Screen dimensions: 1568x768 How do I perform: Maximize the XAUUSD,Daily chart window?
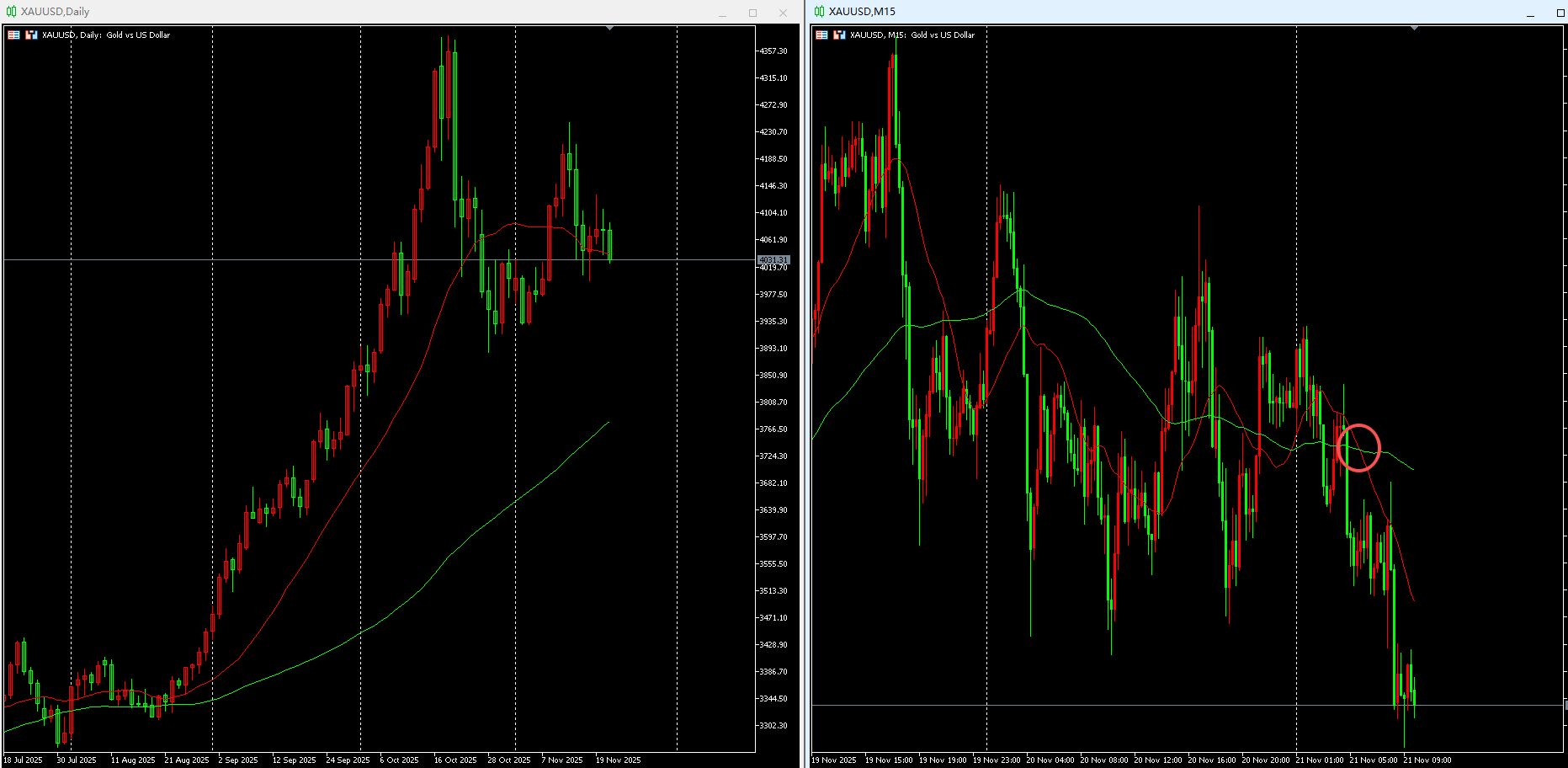click(x=752, y=13)
